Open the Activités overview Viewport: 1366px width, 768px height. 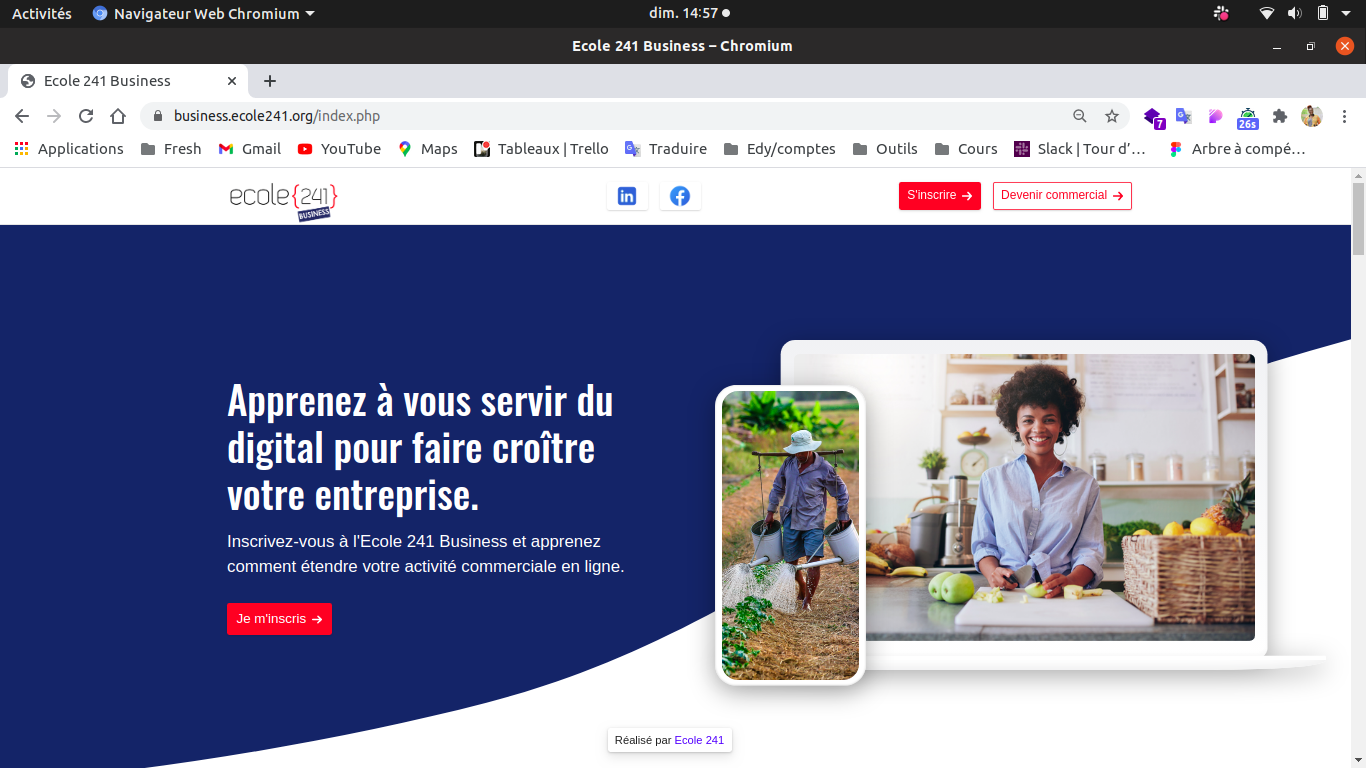[x=42, y=13]
